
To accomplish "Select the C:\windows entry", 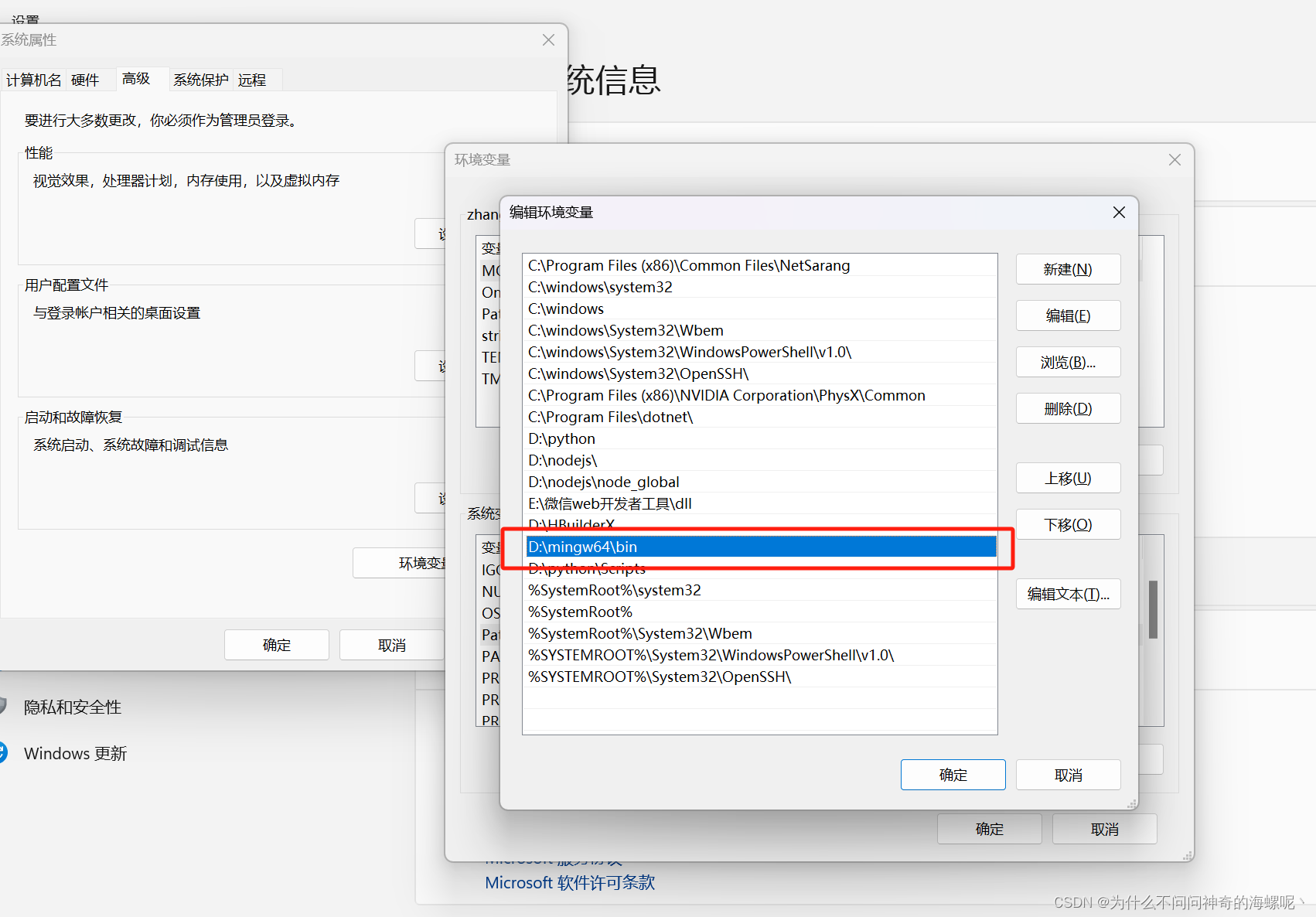I will [x=760, y=309].
